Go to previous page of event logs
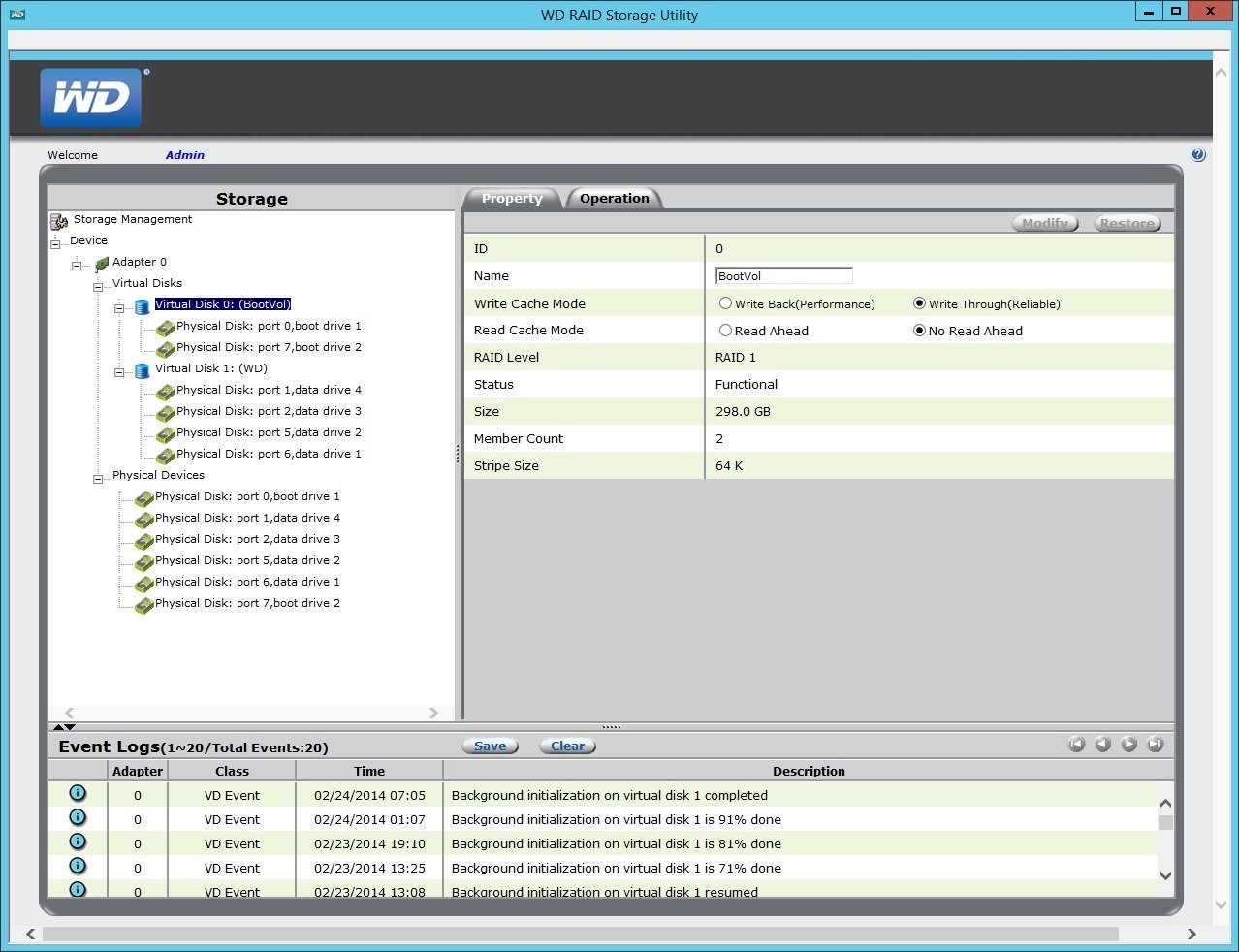This screenshot has height=952, width=1239. [1102, 744]
